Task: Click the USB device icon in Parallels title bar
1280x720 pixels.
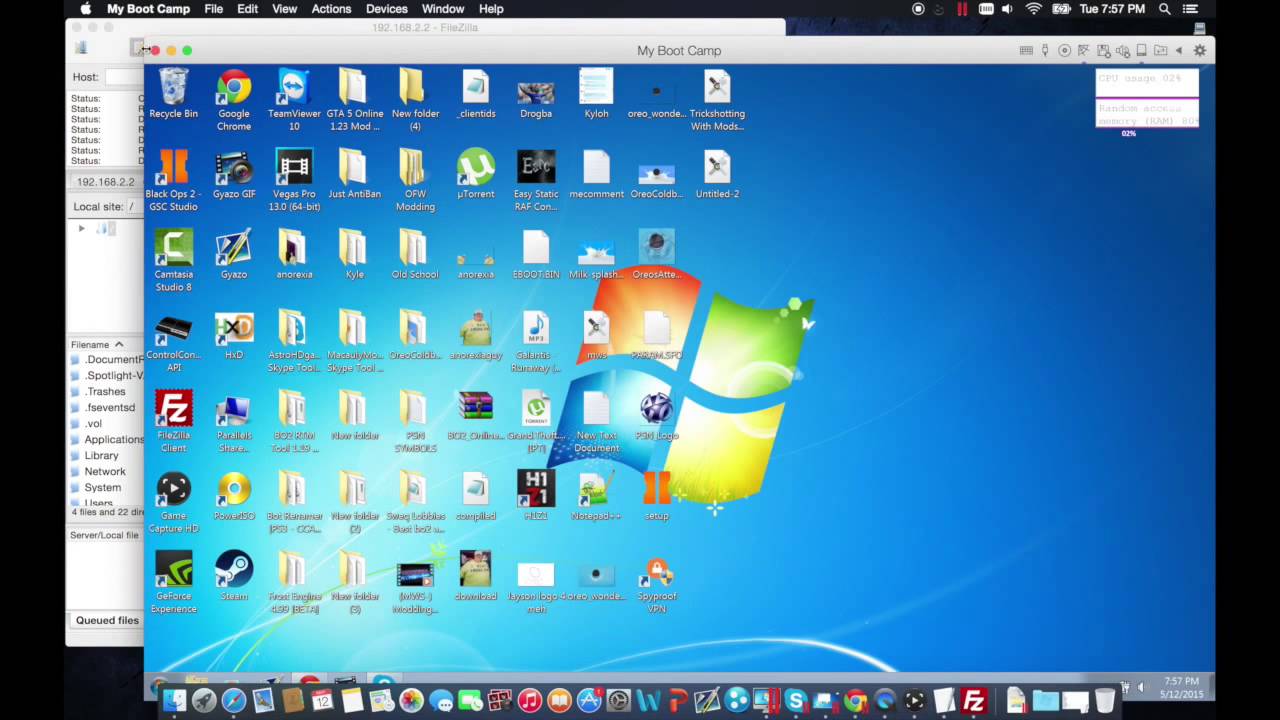Action: click(x=1045, y=51)
